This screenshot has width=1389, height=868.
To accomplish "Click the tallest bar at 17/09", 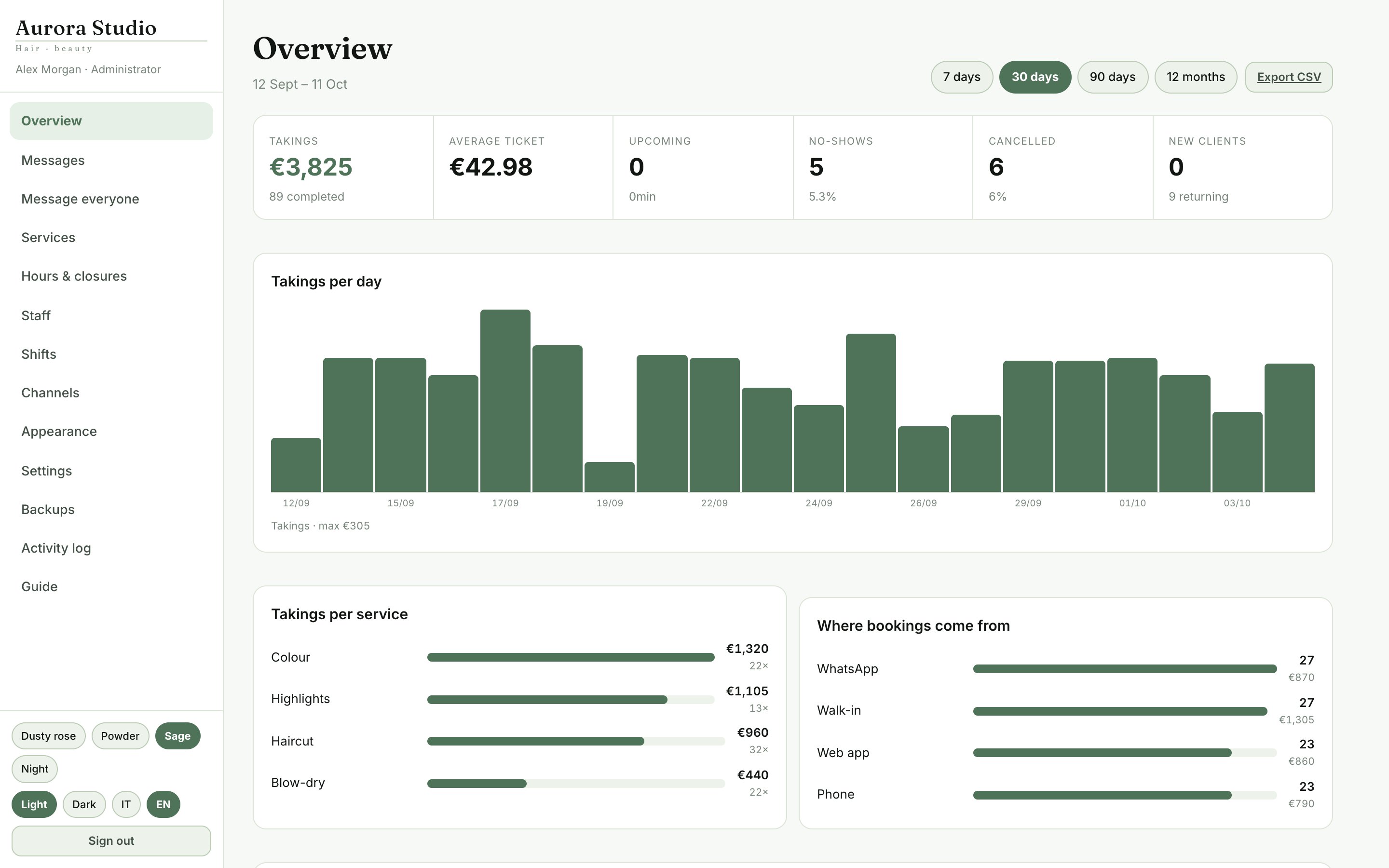I will pyautogui.click(x=505, y=401).
